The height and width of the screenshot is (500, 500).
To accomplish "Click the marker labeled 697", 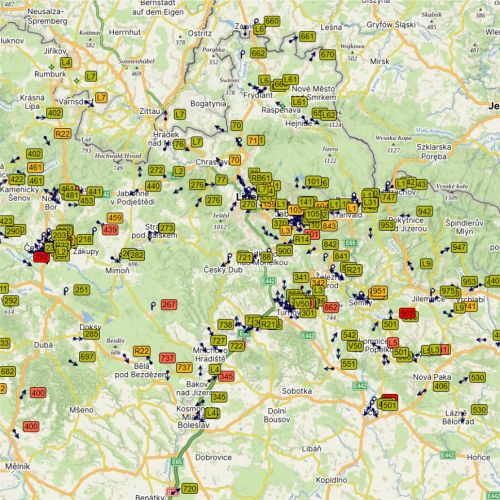I will tap(87, 357).
